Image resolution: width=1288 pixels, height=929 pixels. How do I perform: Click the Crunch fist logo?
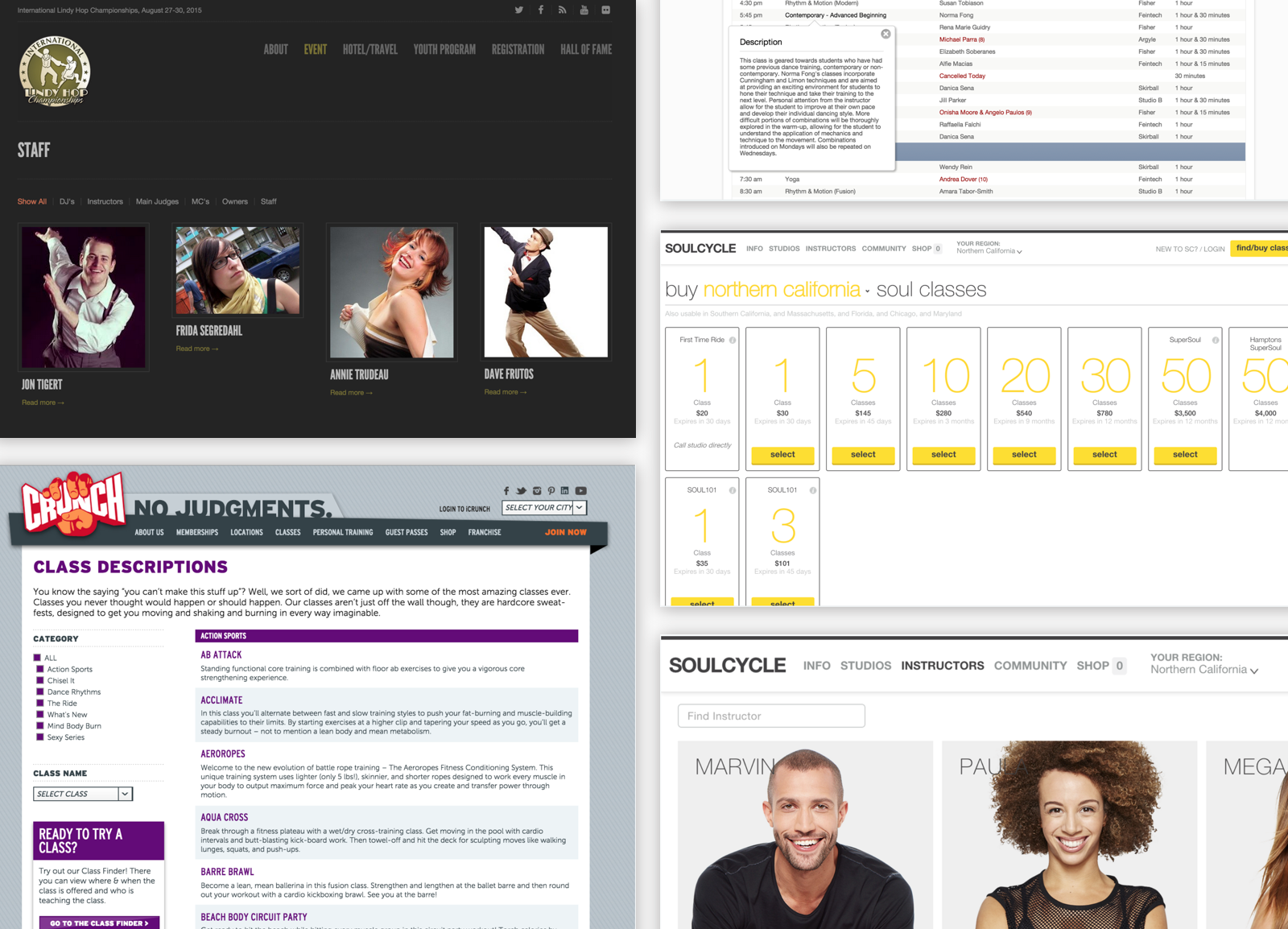pos(73,502)
